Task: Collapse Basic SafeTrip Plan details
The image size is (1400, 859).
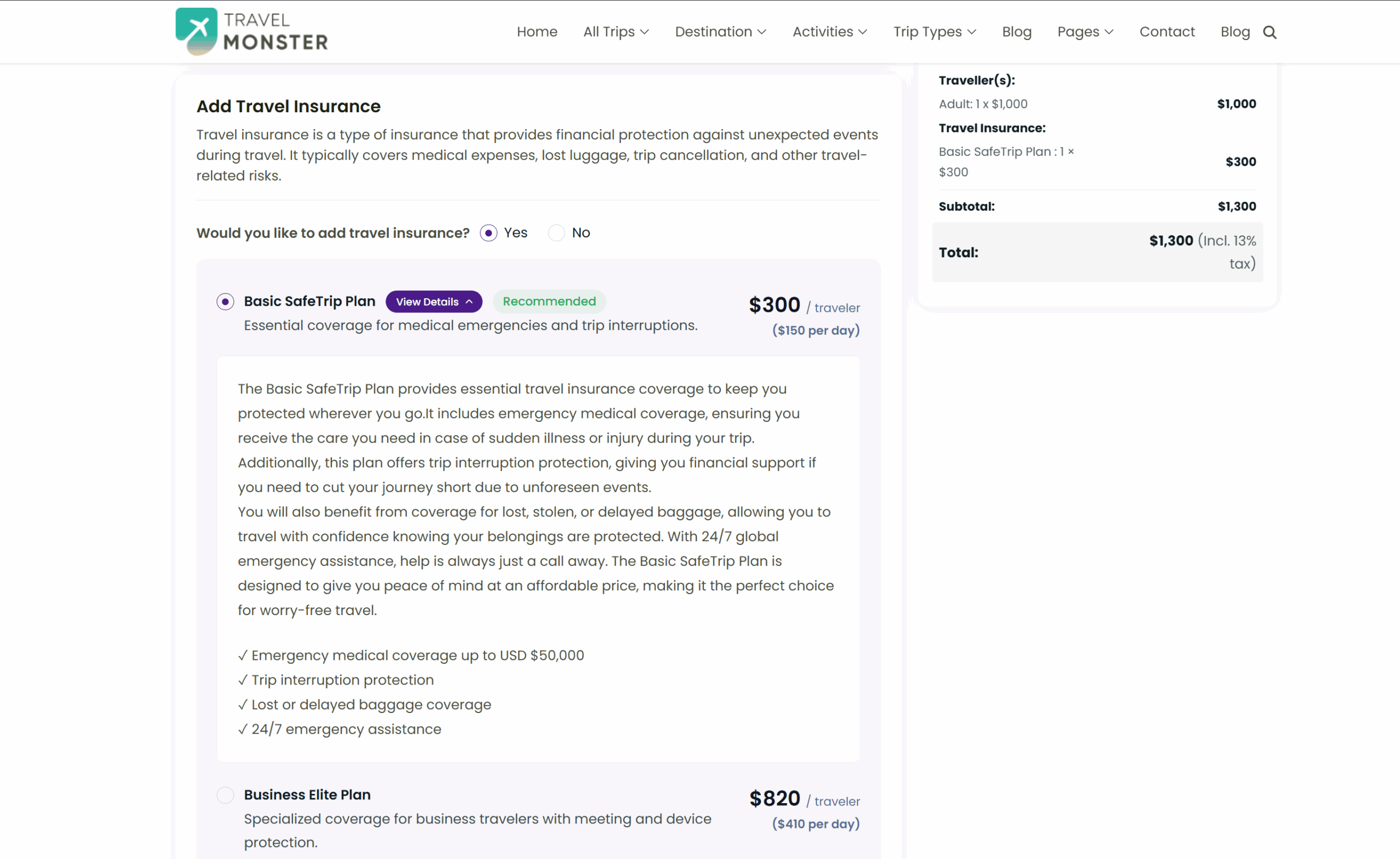Action: [434, 302]
